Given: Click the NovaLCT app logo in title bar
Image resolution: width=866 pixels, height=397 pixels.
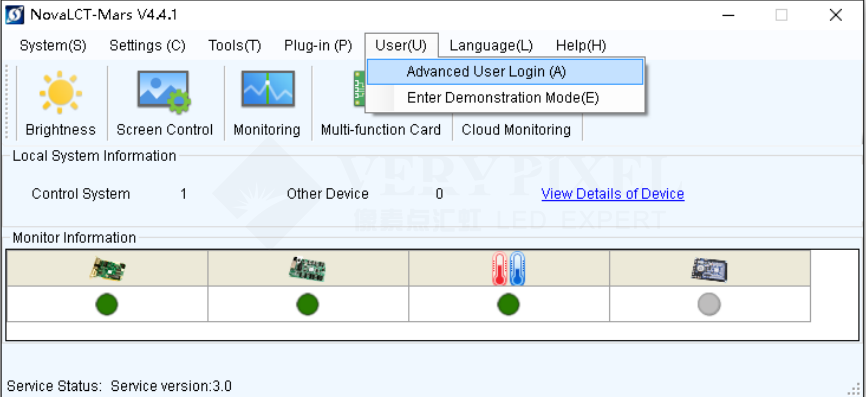Looking at the screenshot, I should pos(14,15).
